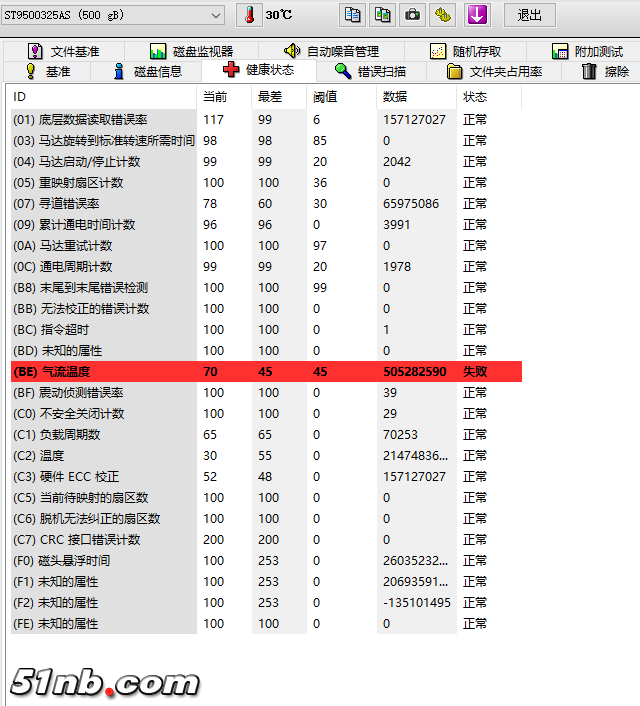Select the (C7) CRC 接口错误计数 row
The height and width of the screenshot is (706, 640).
tap(266, 540)
